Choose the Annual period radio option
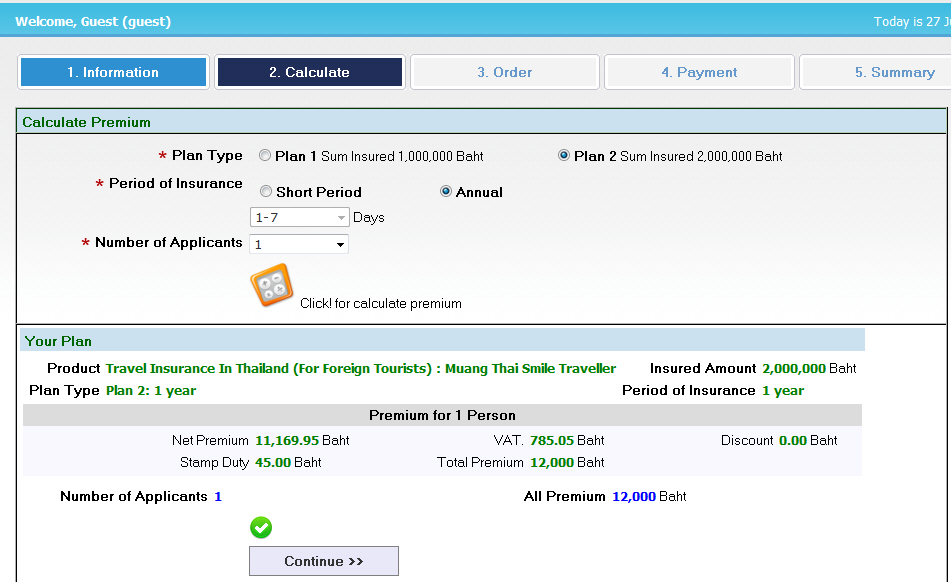Image resolution: width=952 pixels, height=583 pixels. 446,192
